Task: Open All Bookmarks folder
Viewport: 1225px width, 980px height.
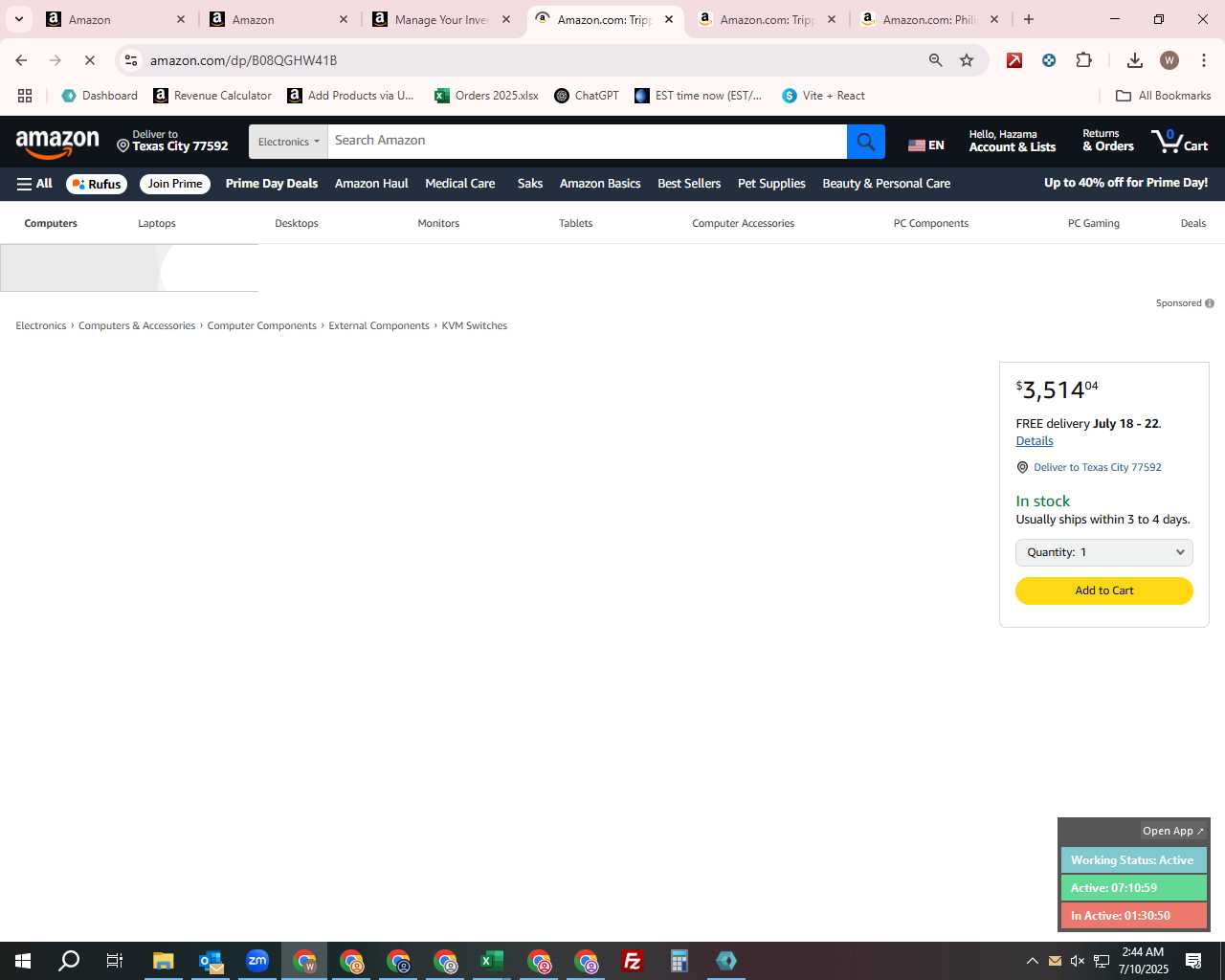Action: click(1164, 96)
